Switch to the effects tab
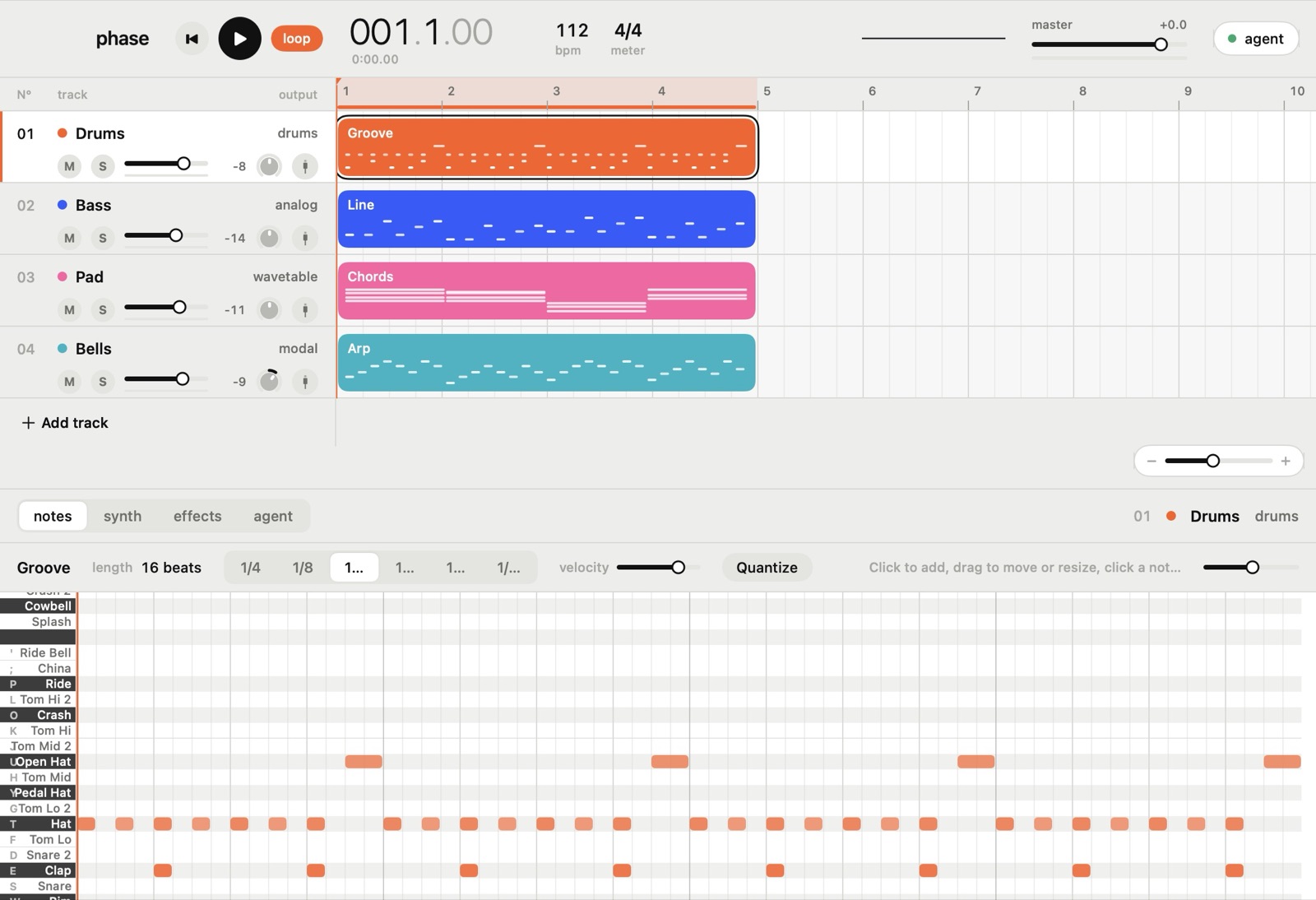1316x900 pixels. pyautogui.click(x=197, y=516)
